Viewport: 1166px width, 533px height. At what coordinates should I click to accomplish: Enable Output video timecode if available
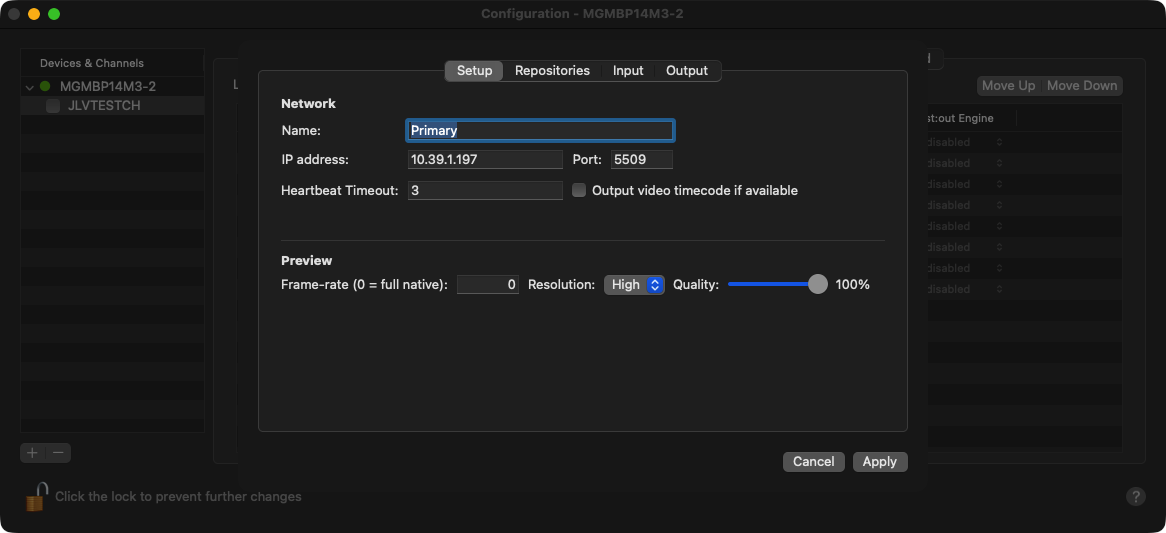click(579, 190)
